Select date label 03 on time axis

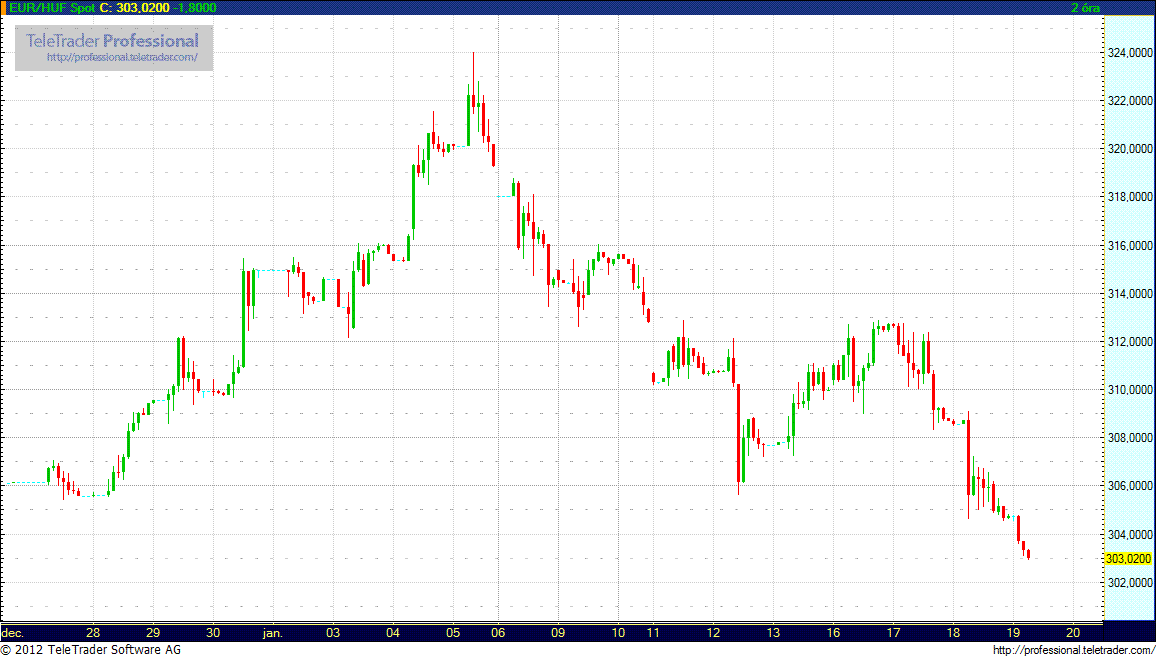[332, 632]
